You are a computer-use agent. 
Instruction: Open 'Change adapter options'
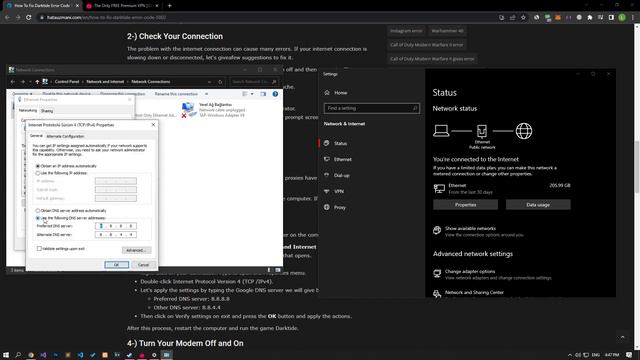[x=470, y=271]
